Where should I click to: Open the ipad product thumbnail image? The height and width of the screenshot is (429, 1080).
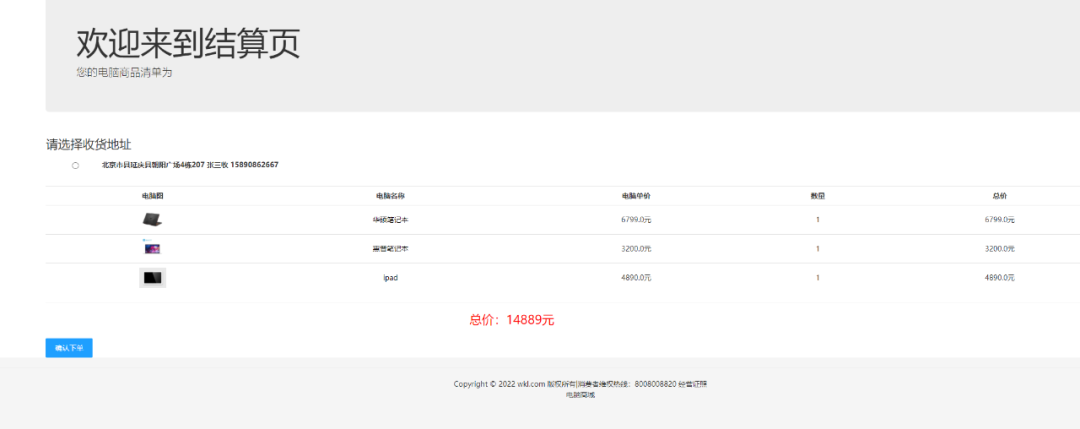[152, 278]
